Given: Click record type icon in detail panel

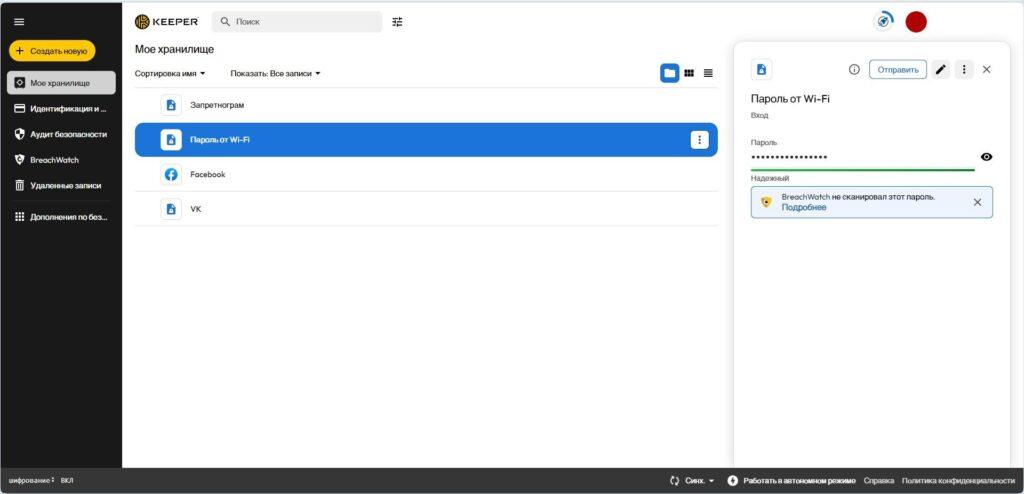Looking at the screenshot, I should 761,69.
